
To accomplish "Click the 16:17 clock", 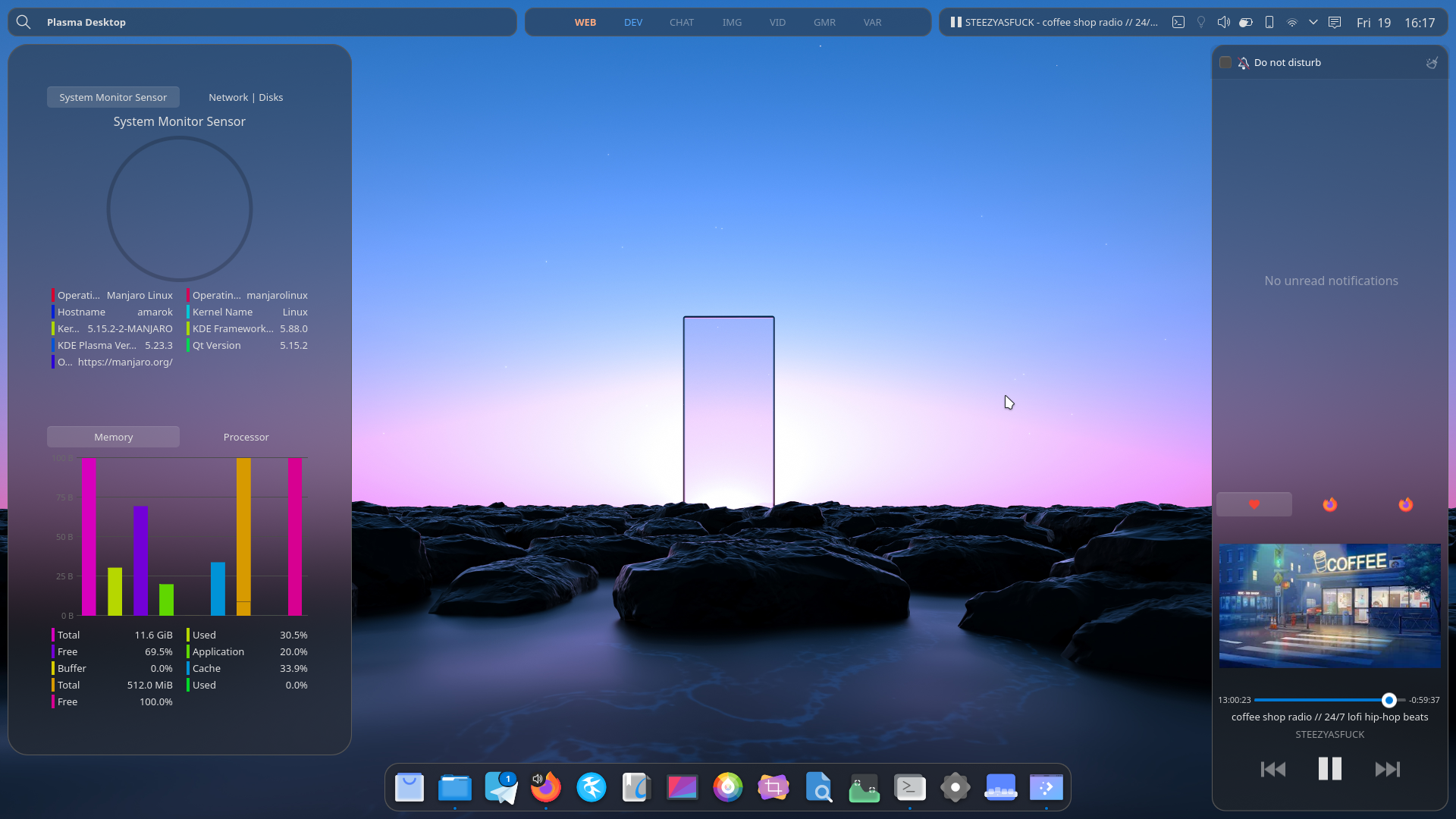I will (1420, 23).
